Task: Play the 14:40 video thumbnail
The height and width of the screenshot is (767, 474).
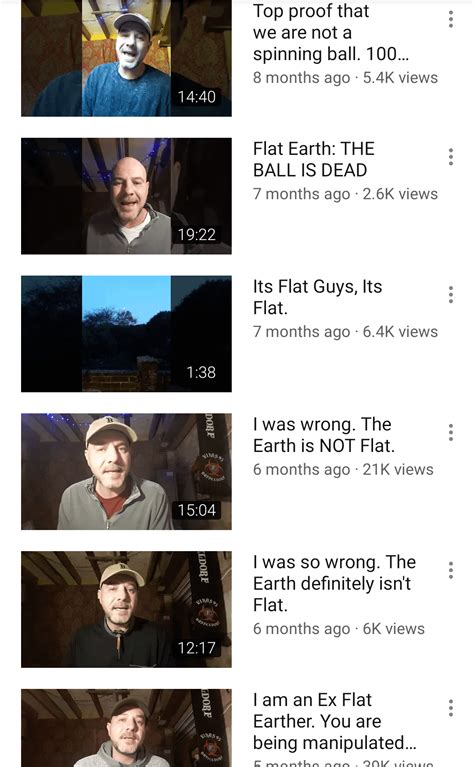Action: pos(126,58)
